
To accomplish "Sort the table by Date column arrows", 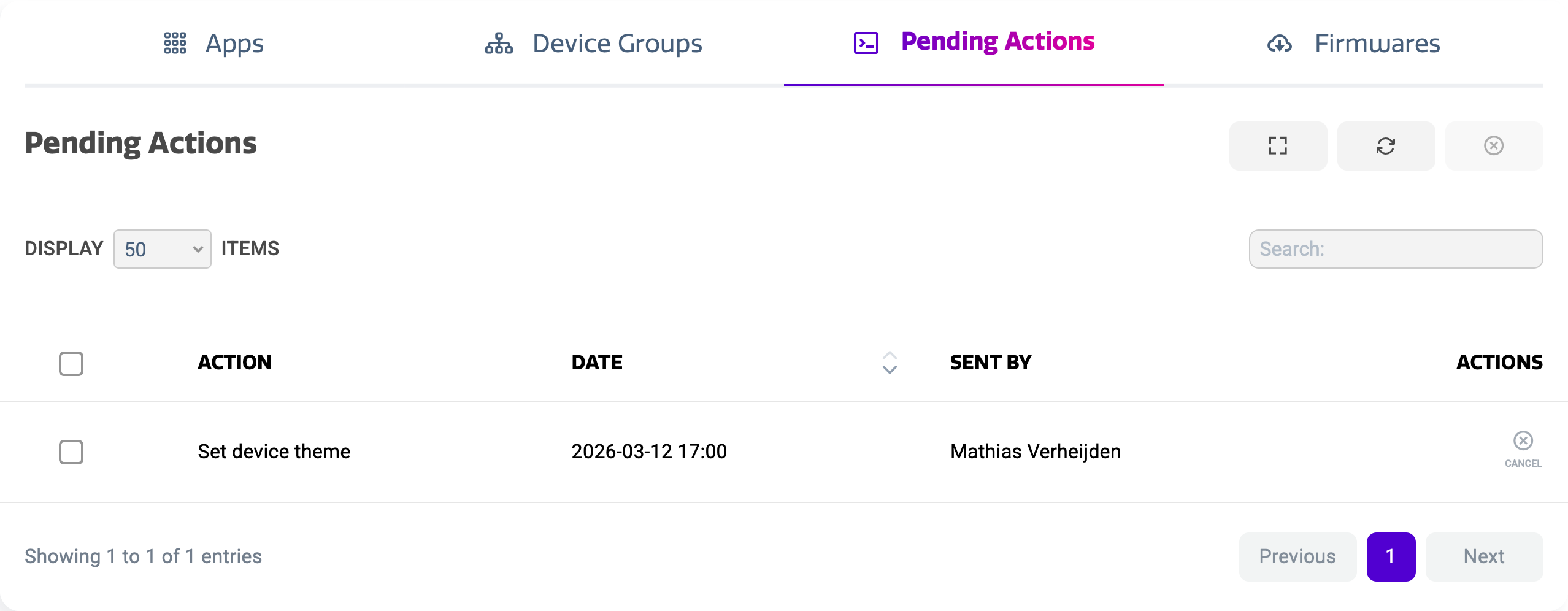I will point(890,363).
